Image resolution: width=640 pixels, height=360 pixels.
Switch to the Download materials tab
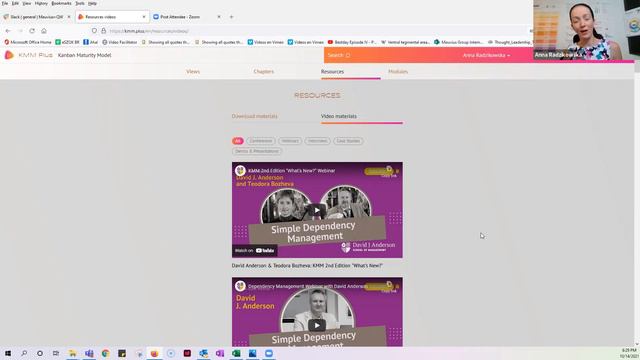255,116
